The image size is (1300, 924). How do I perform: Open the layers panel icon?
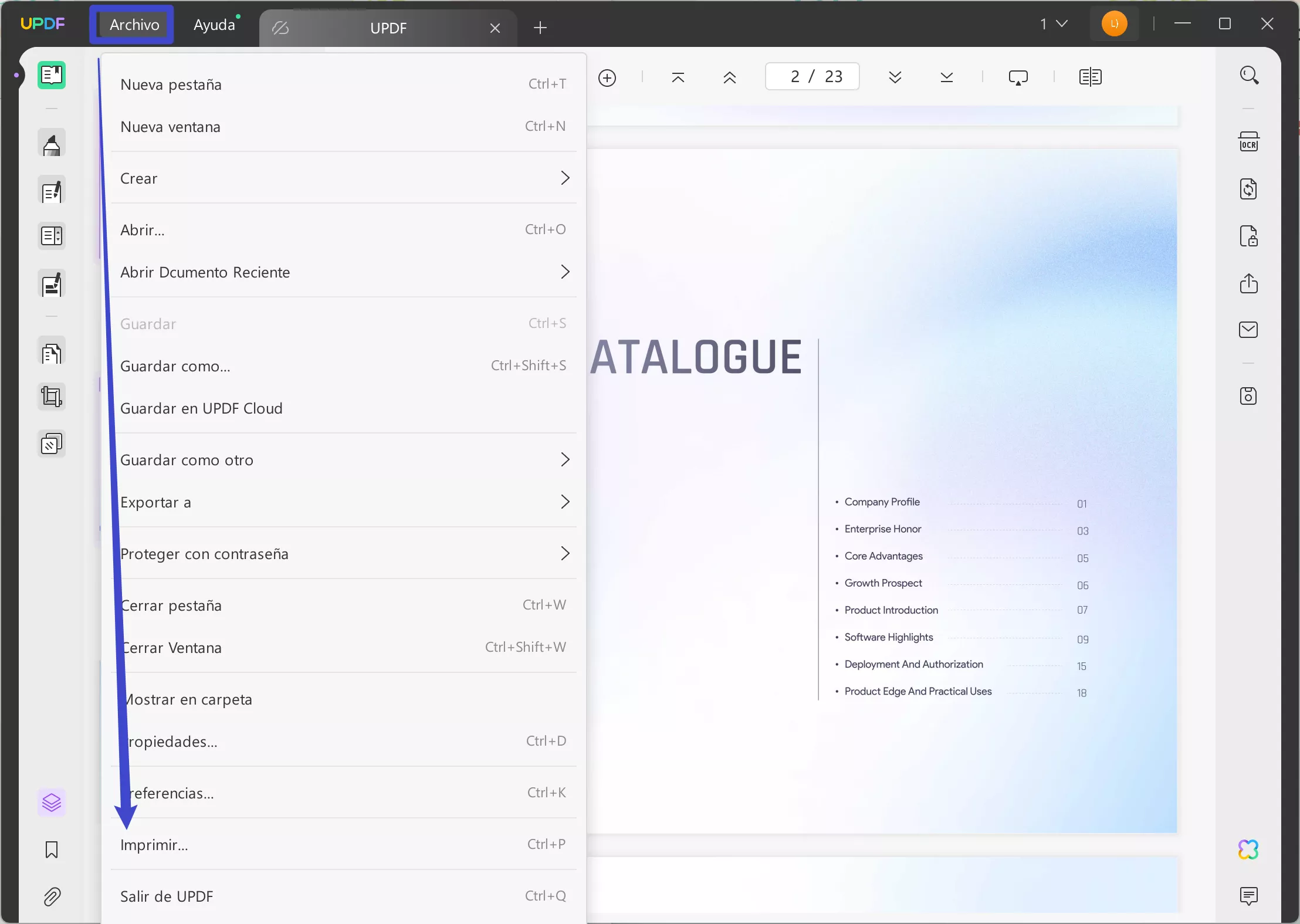pyautogui.click(x=52, y=802)
